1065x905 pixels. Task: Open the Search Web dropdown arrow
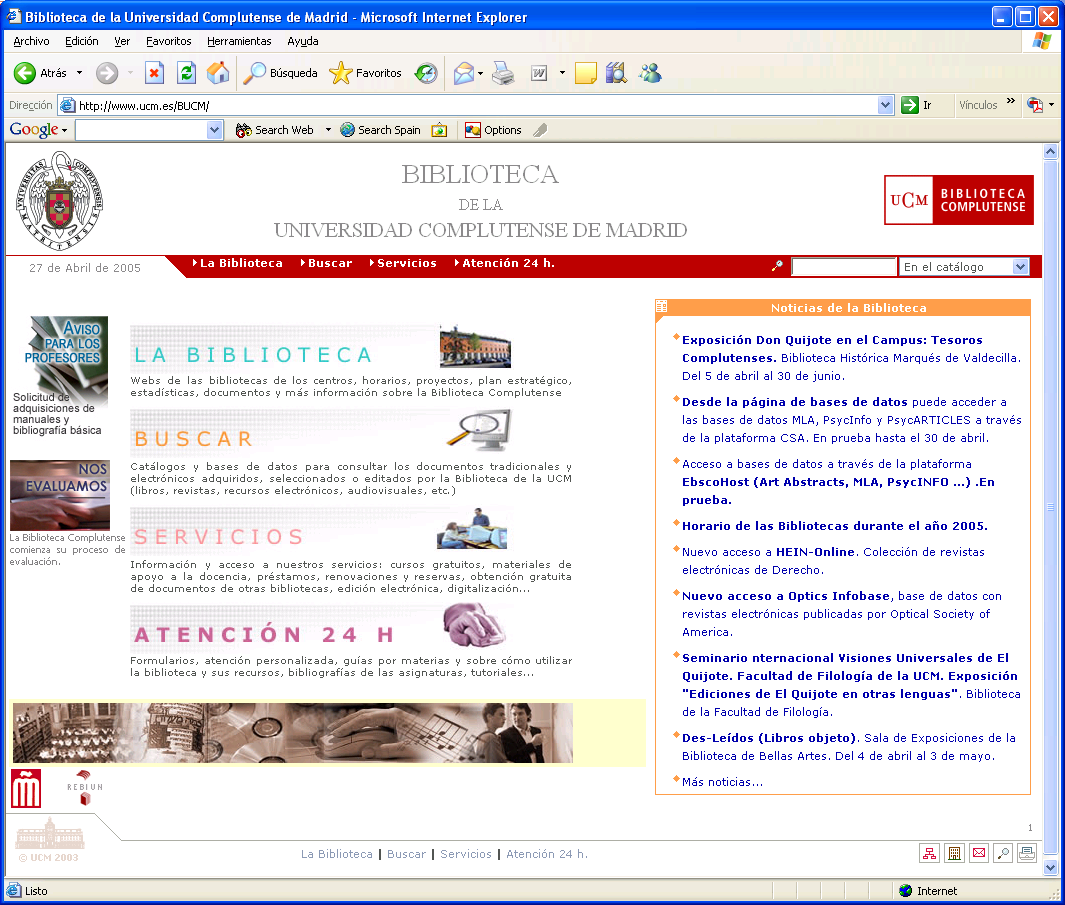328,130
